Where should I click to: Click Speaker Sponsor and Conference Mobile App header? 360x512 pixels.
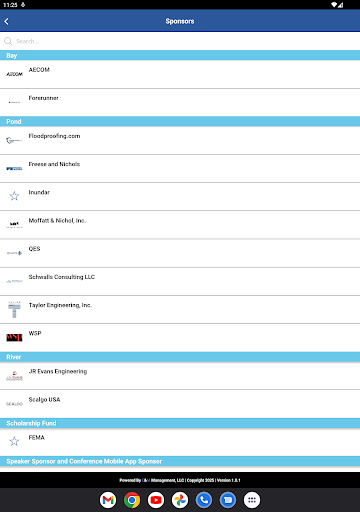[180, 461]
